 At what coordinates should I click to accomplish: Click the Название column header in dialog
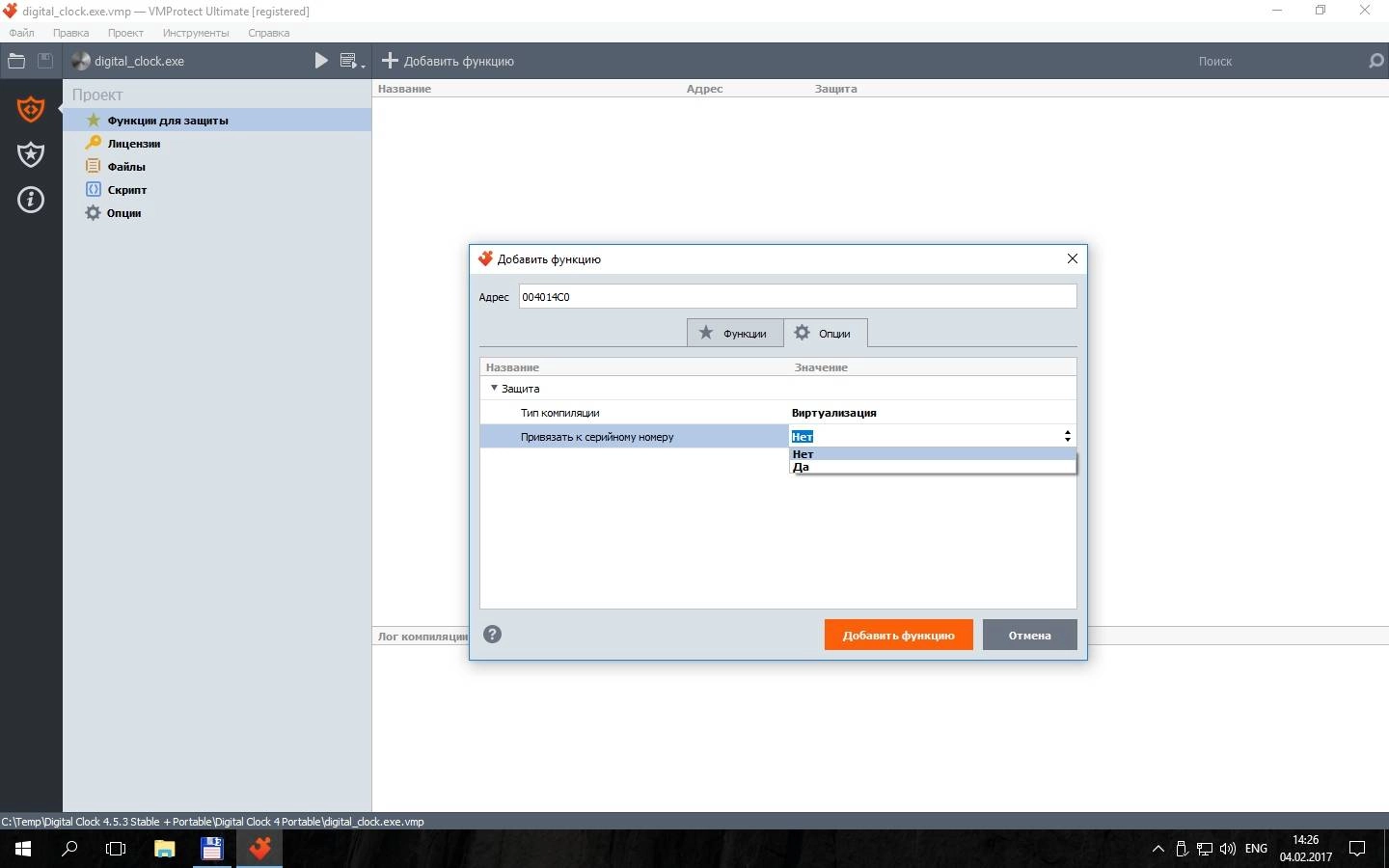[512, 367]
